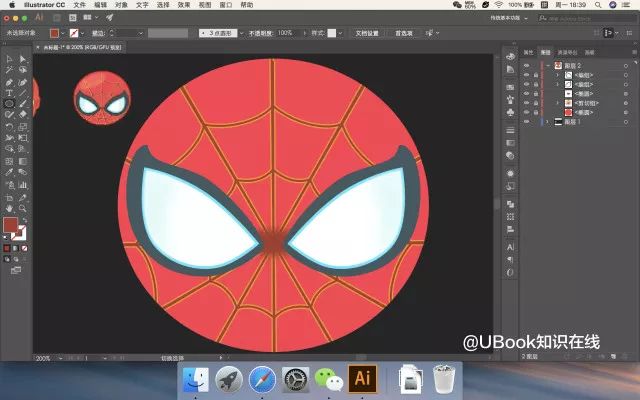
Task: Swap fill and stroke colors
Action: 24,221
